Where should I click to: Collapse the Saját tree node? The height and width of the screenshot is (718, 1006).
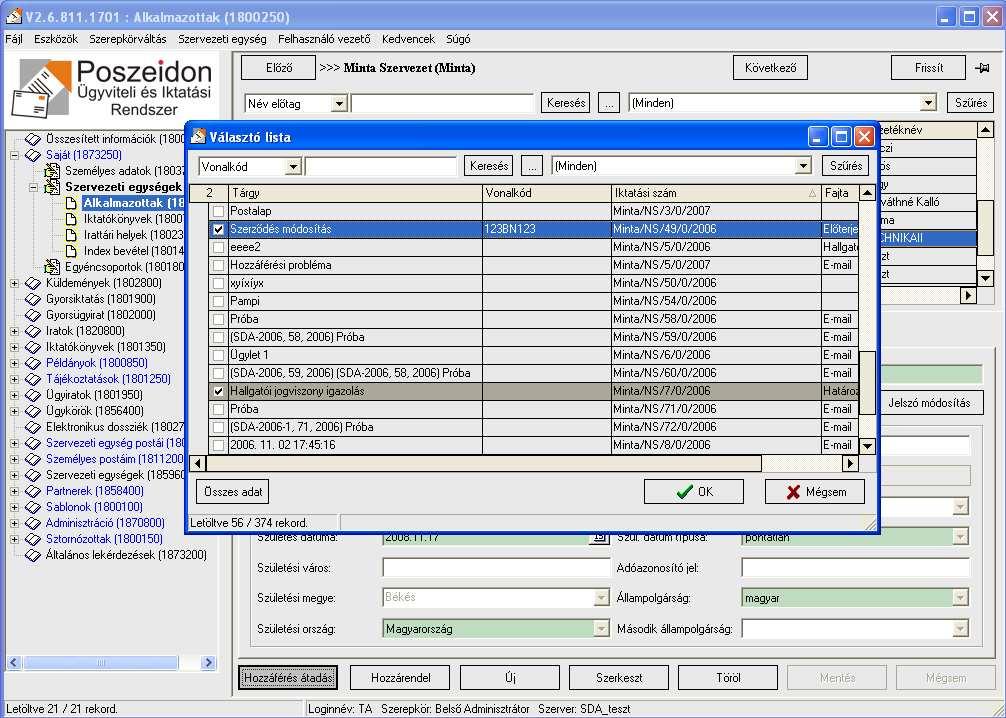pyautogui.click(x=14, y=155)
